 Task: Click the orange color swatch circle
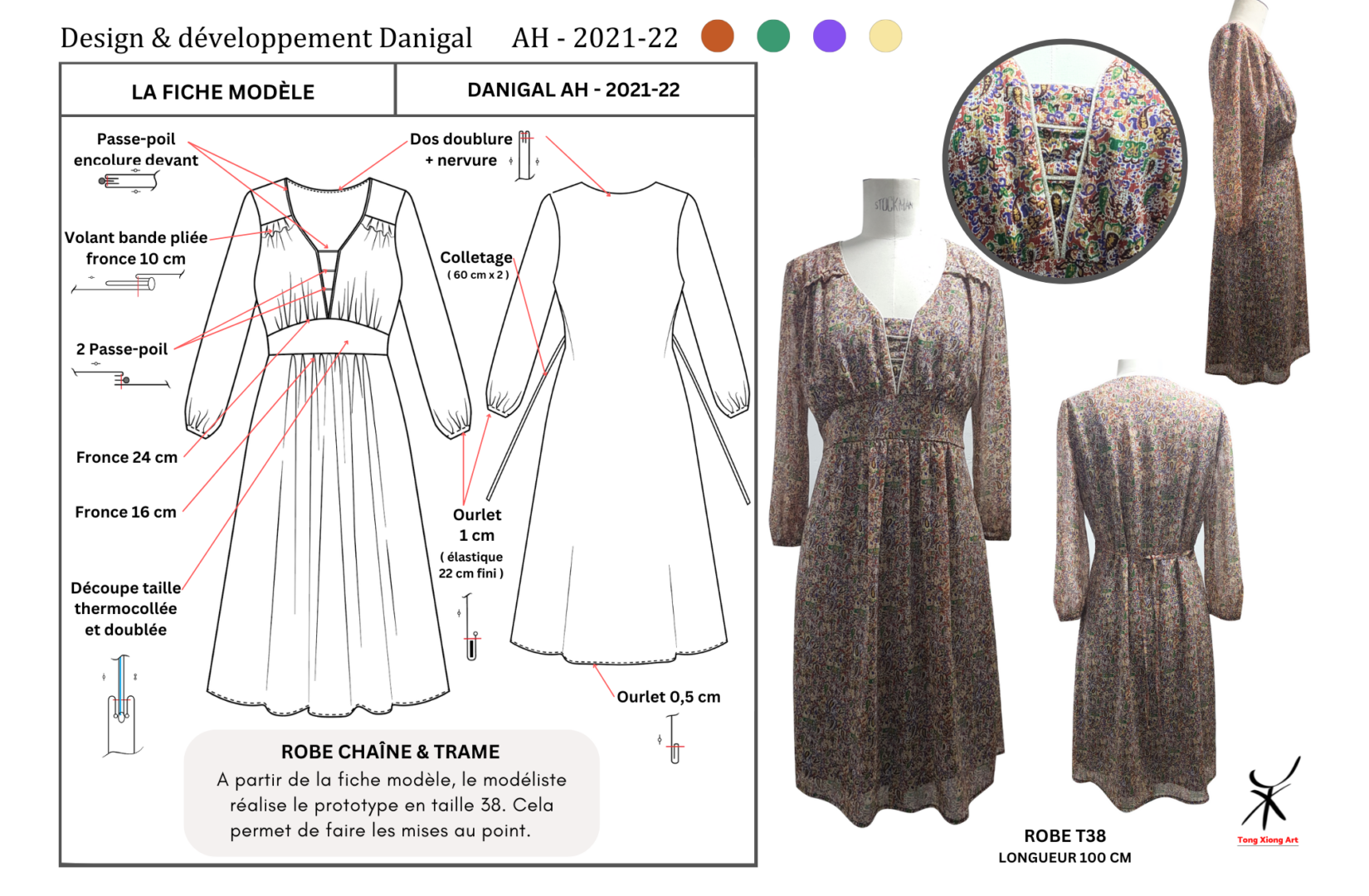(718, 37)
